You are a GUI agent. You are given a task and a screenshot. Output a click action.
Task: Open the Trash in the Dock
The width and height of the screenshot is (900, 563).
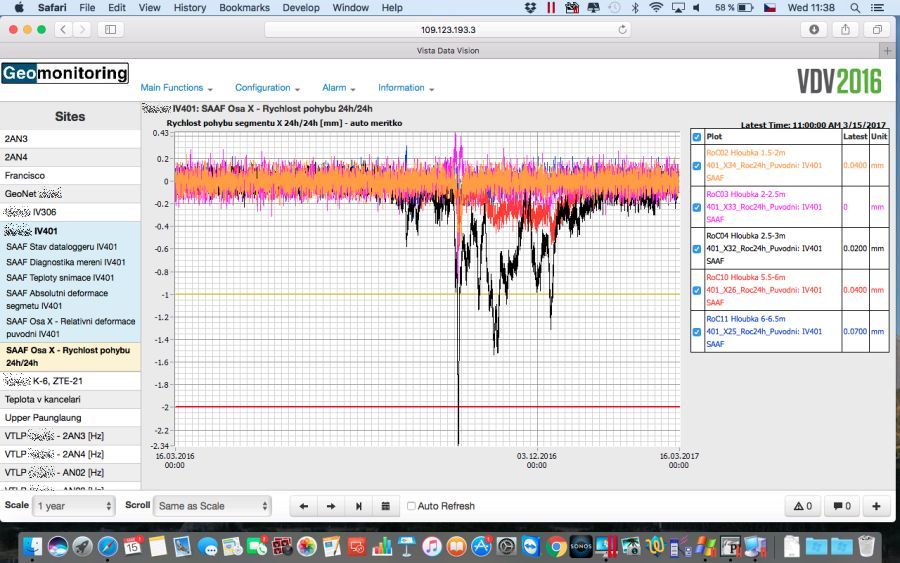point(866,546)
